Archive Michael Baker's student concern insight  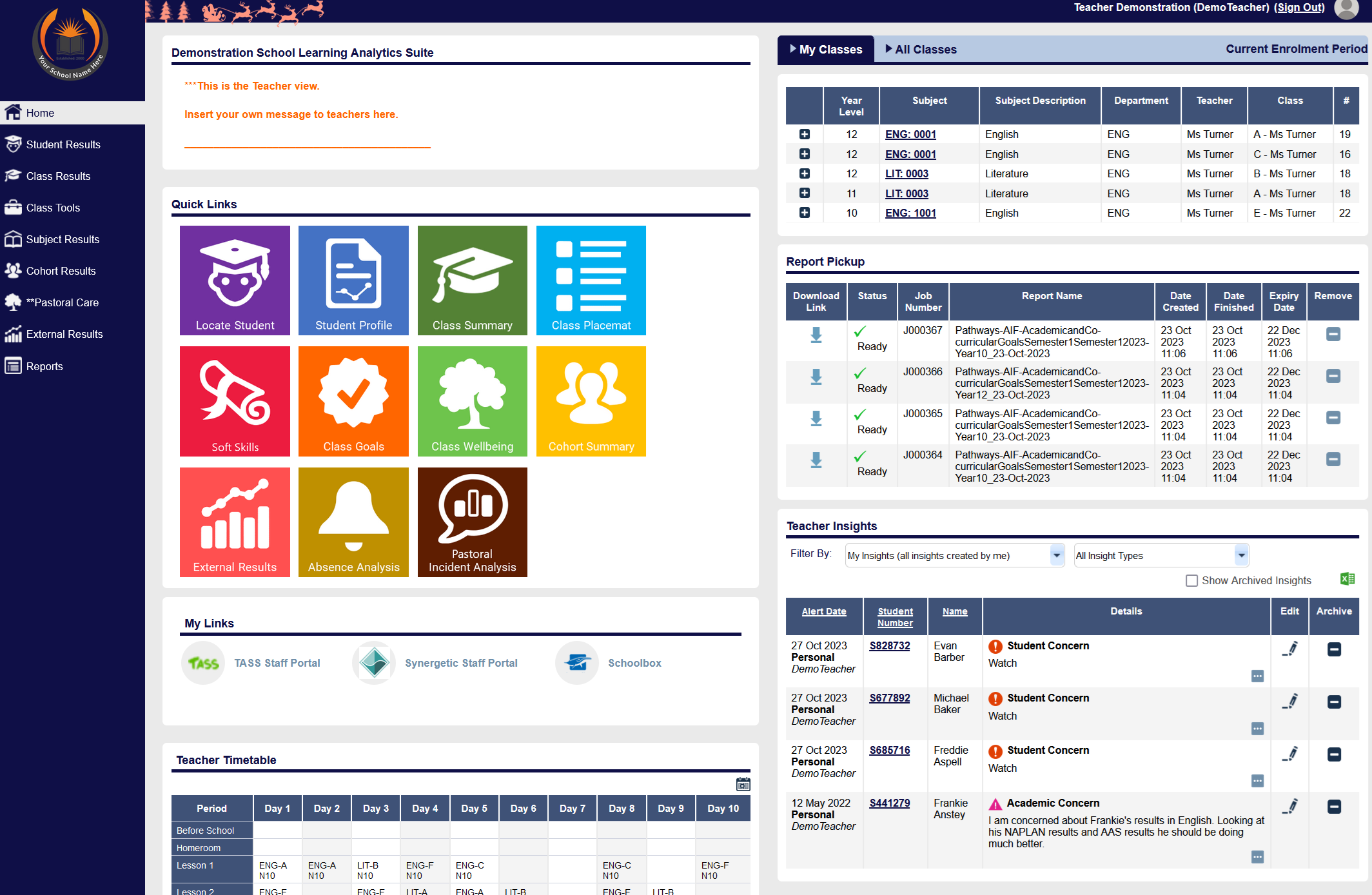click(1334, 702)
